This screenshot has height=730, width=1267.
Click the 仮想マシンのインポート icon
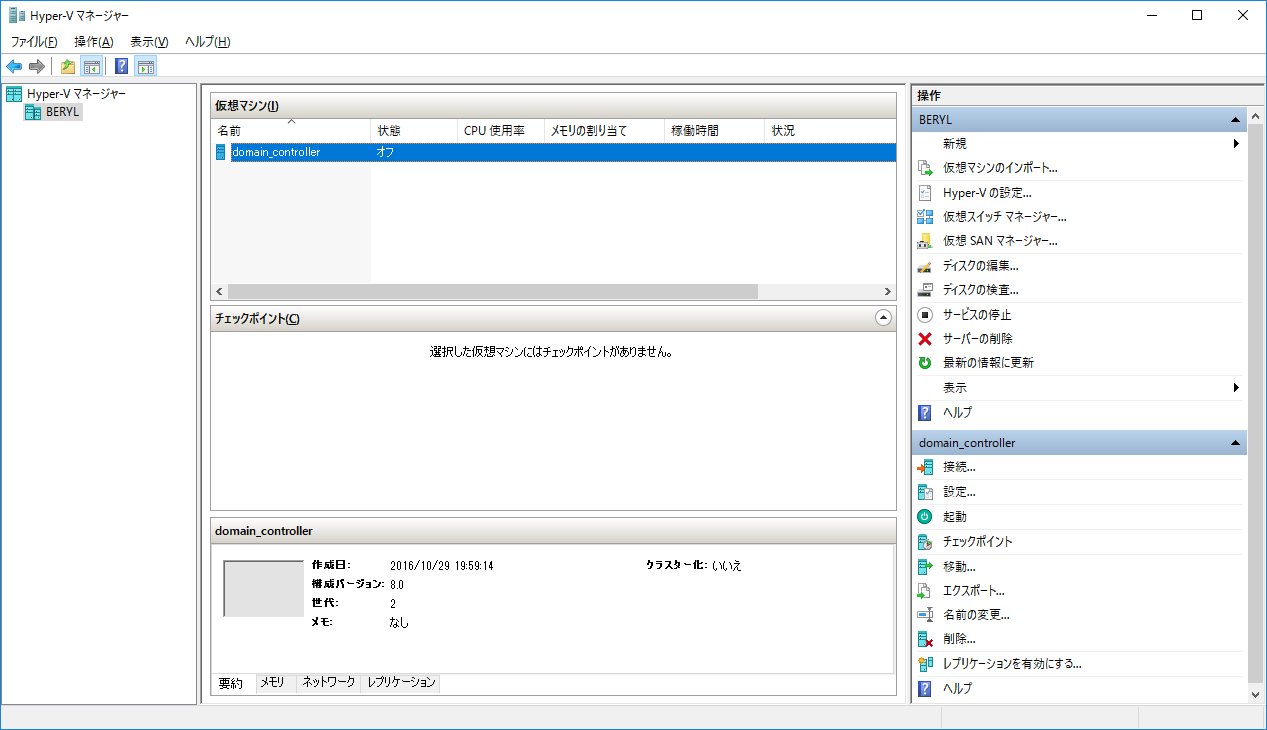coord(925,168)
